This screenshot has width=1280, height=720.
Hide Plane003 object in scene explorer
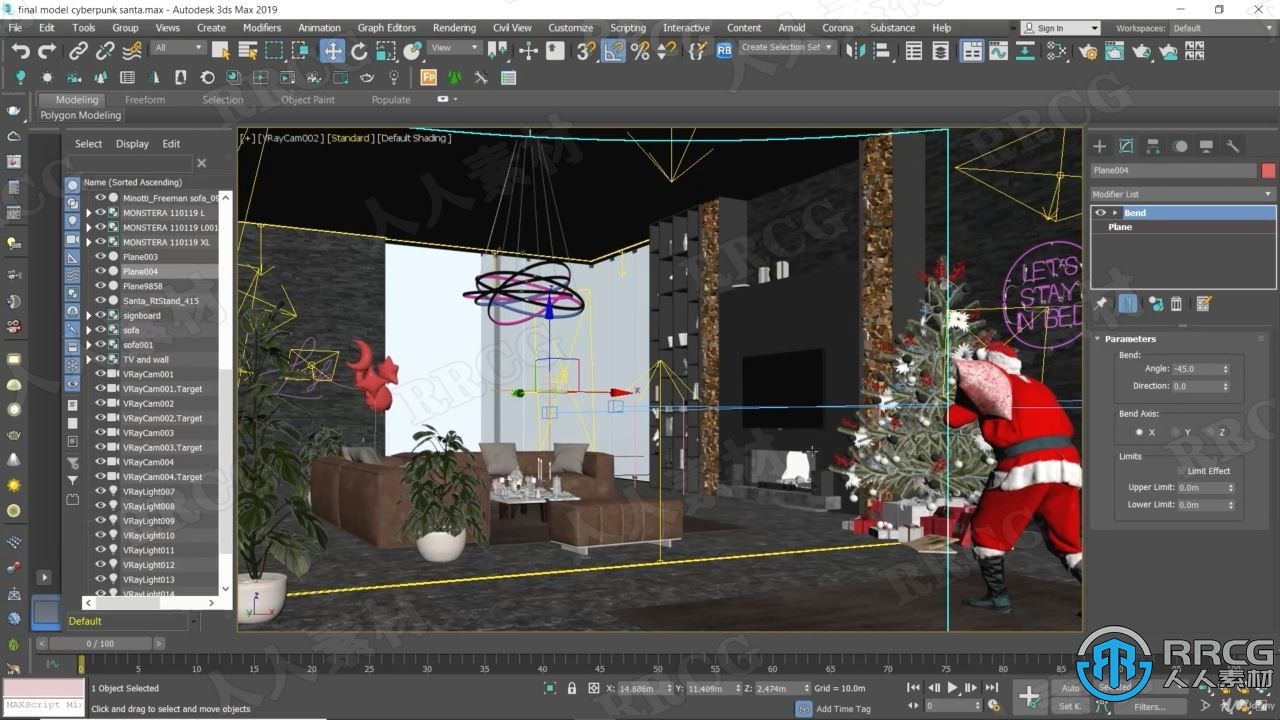[x=100, y=257]
